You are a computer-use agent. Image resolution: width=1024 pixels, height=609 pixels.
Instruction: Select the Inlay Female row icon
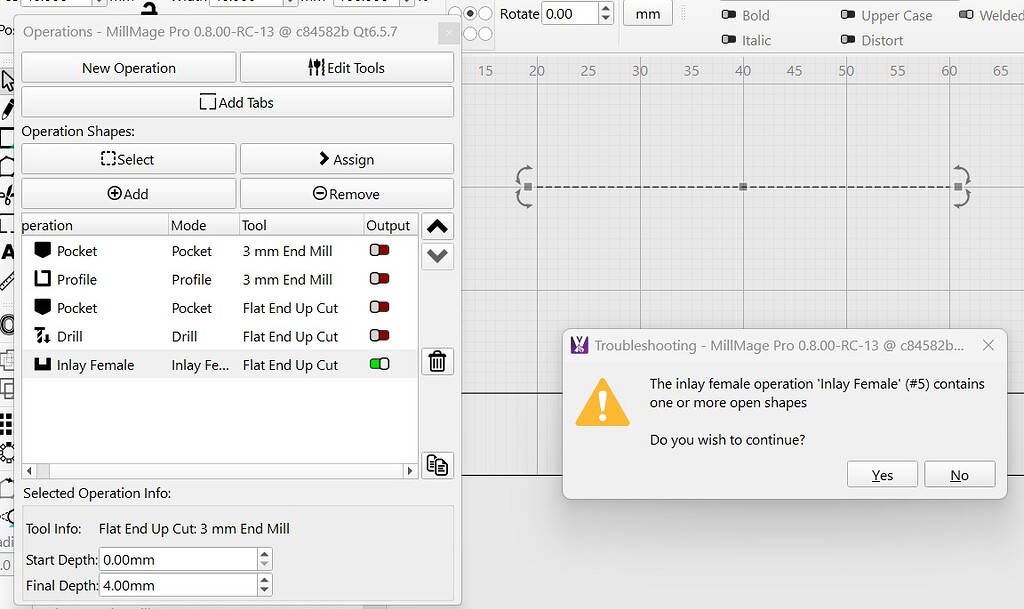point(42,364)
